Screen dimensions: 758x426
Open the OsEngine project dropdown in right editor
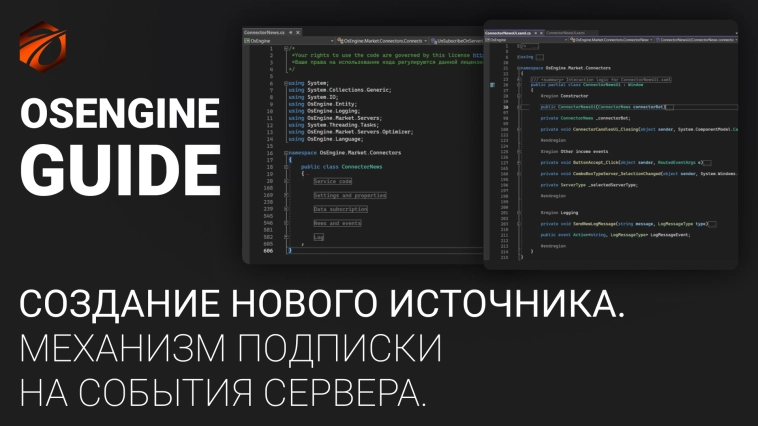point(524,40)
